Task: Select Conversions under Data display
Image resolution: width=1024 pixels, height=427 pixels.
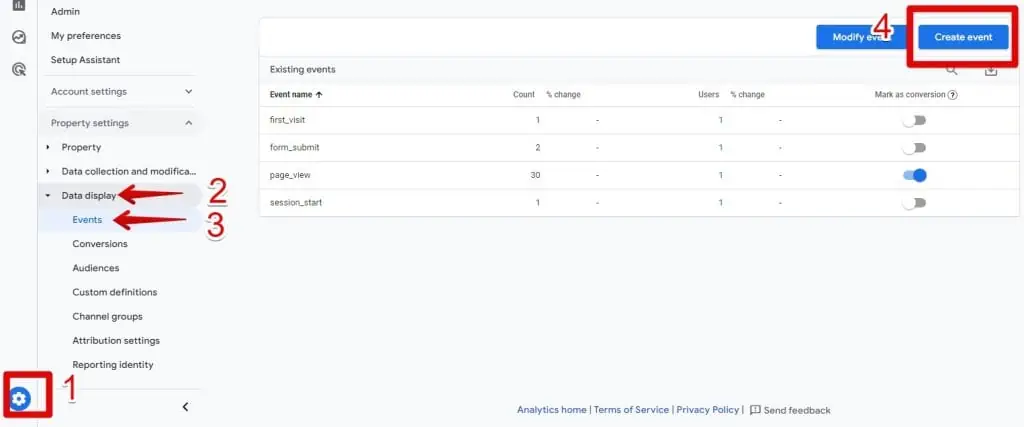Action: coord(100,244)
